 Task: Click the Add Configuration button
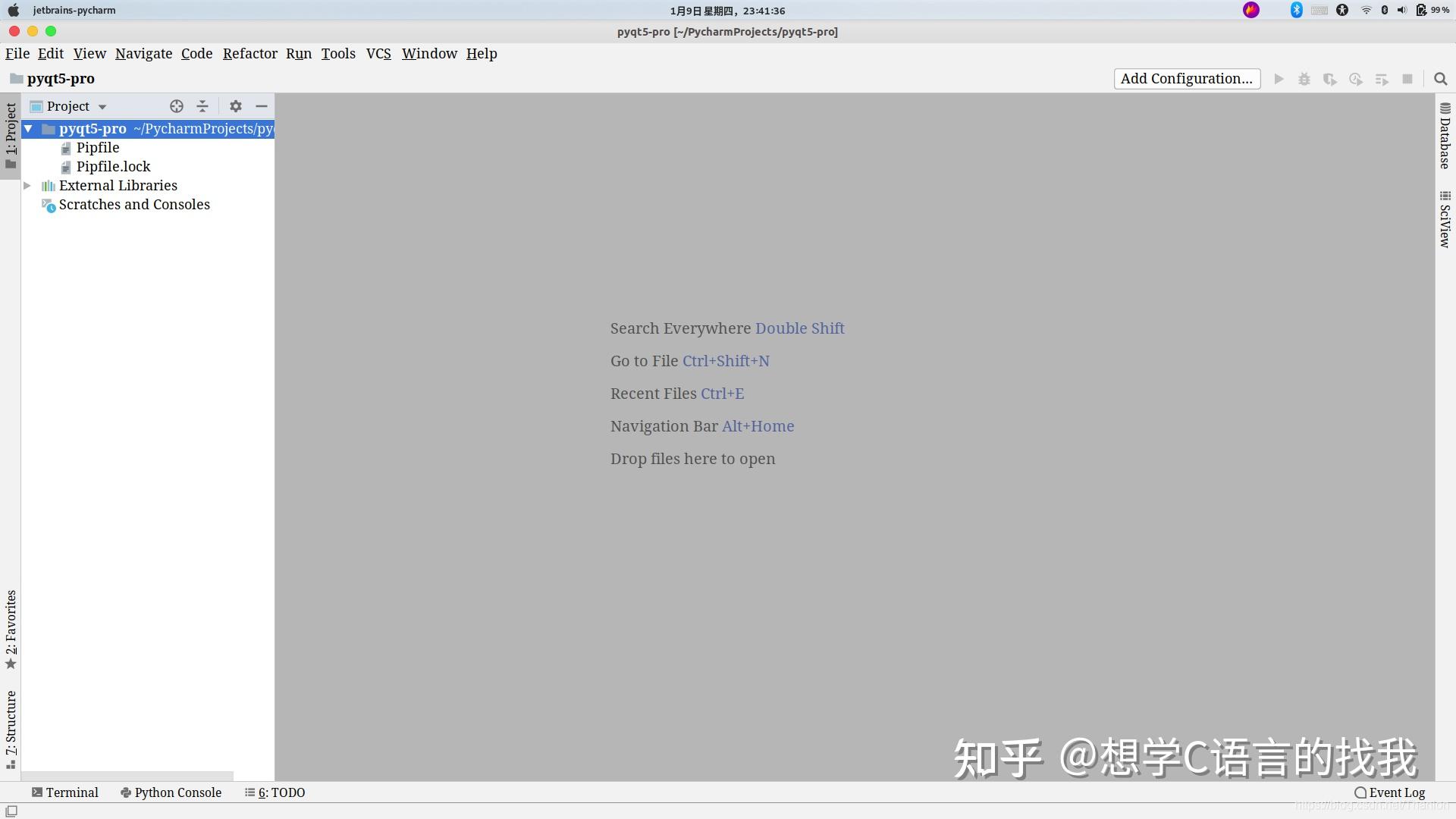[x=1187, y=79]
